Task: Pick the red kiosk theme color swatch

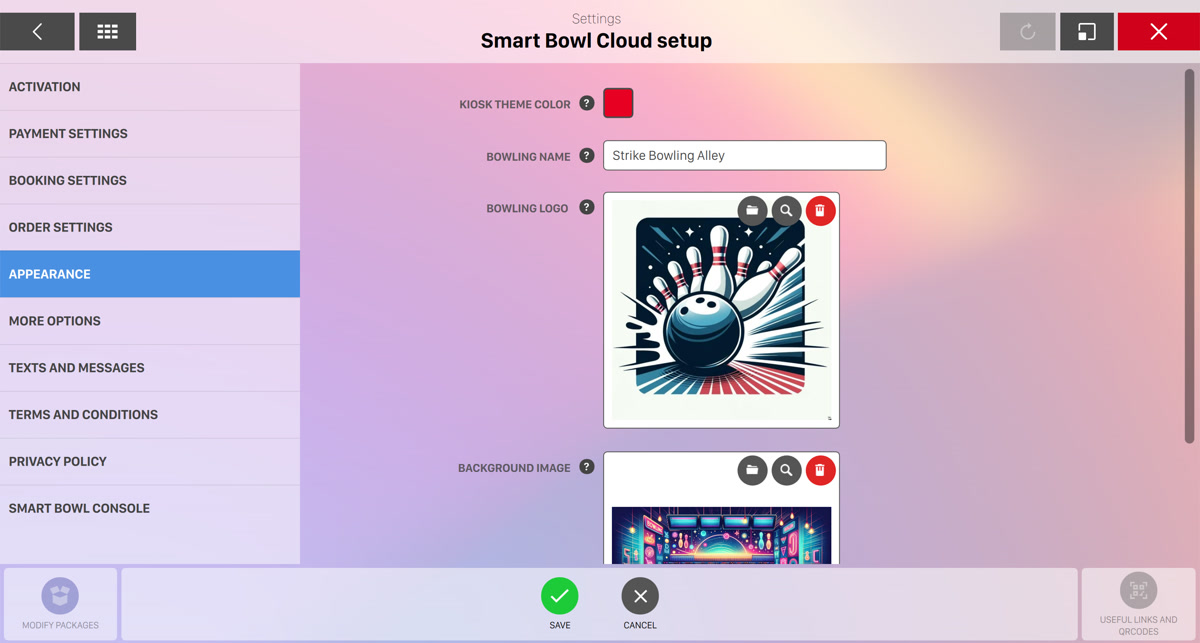Action: pyautogui.click(x=618, y=103)
